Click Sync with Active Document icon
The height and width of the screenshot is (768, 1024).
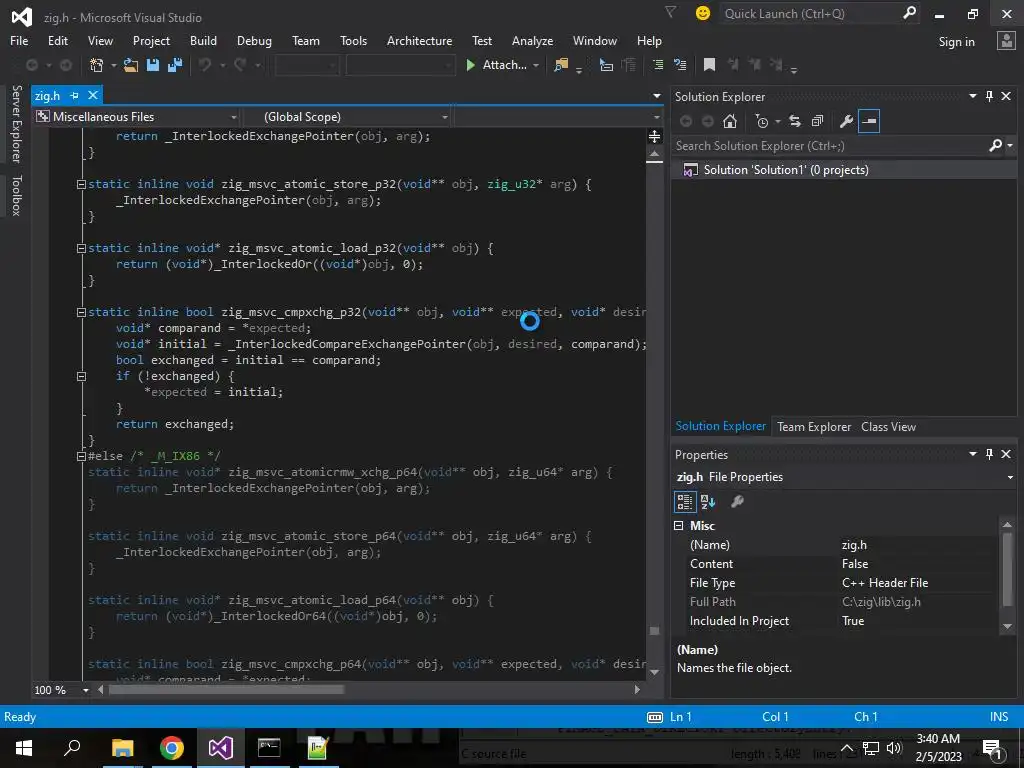point(795,121)
